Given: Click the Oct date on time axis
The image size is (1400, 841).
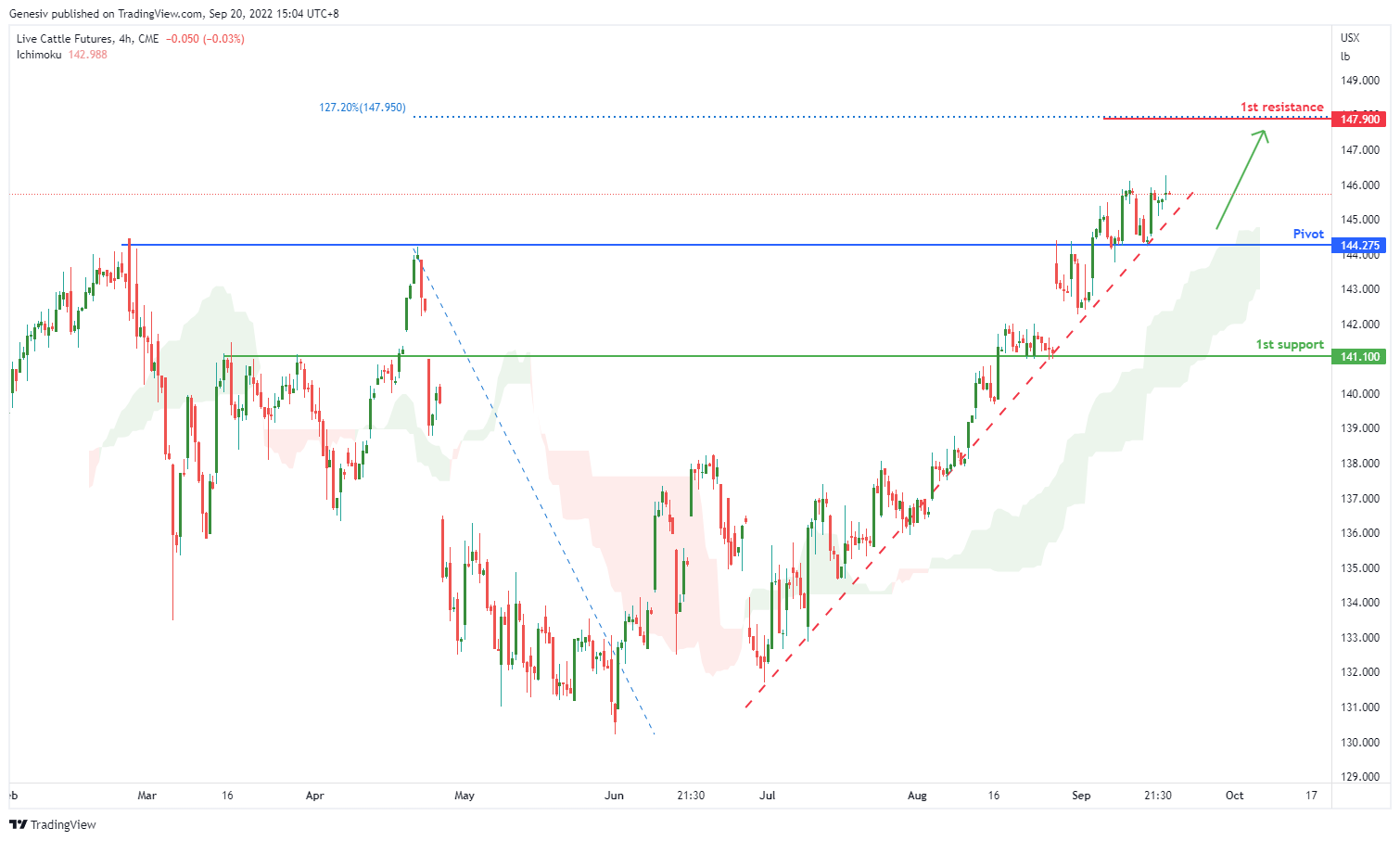Looking at the screenshot, I should click(x=1234, y=796).
